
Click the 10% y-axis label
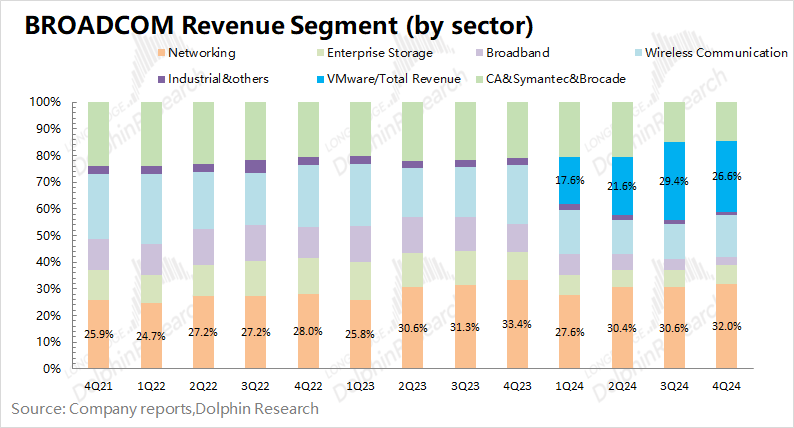click(48, 342)
